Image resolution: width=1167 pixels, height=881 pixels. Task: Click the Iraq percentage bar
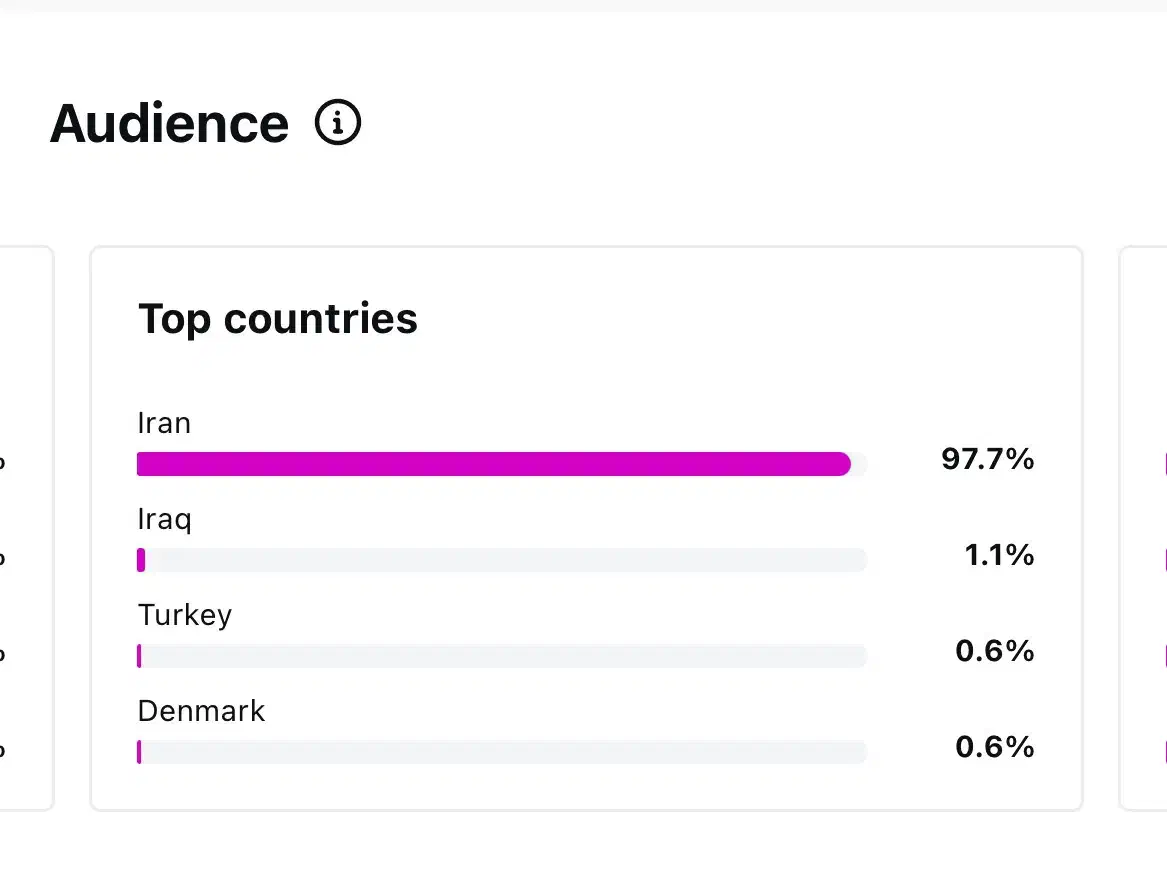(x=501, y=560)
